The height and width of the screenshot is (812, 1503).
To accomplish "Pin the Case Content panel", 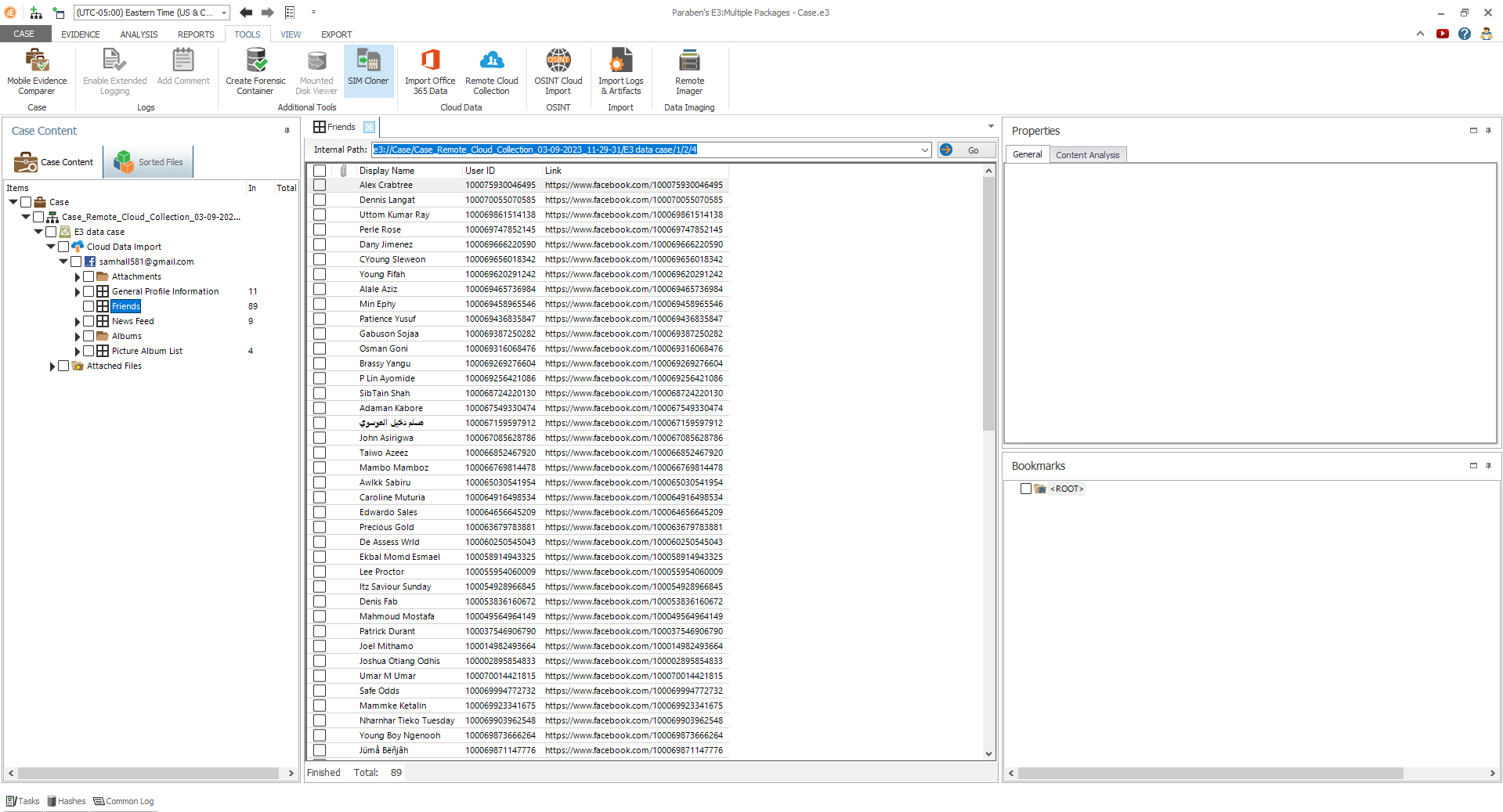I will [x=287, y=131].
